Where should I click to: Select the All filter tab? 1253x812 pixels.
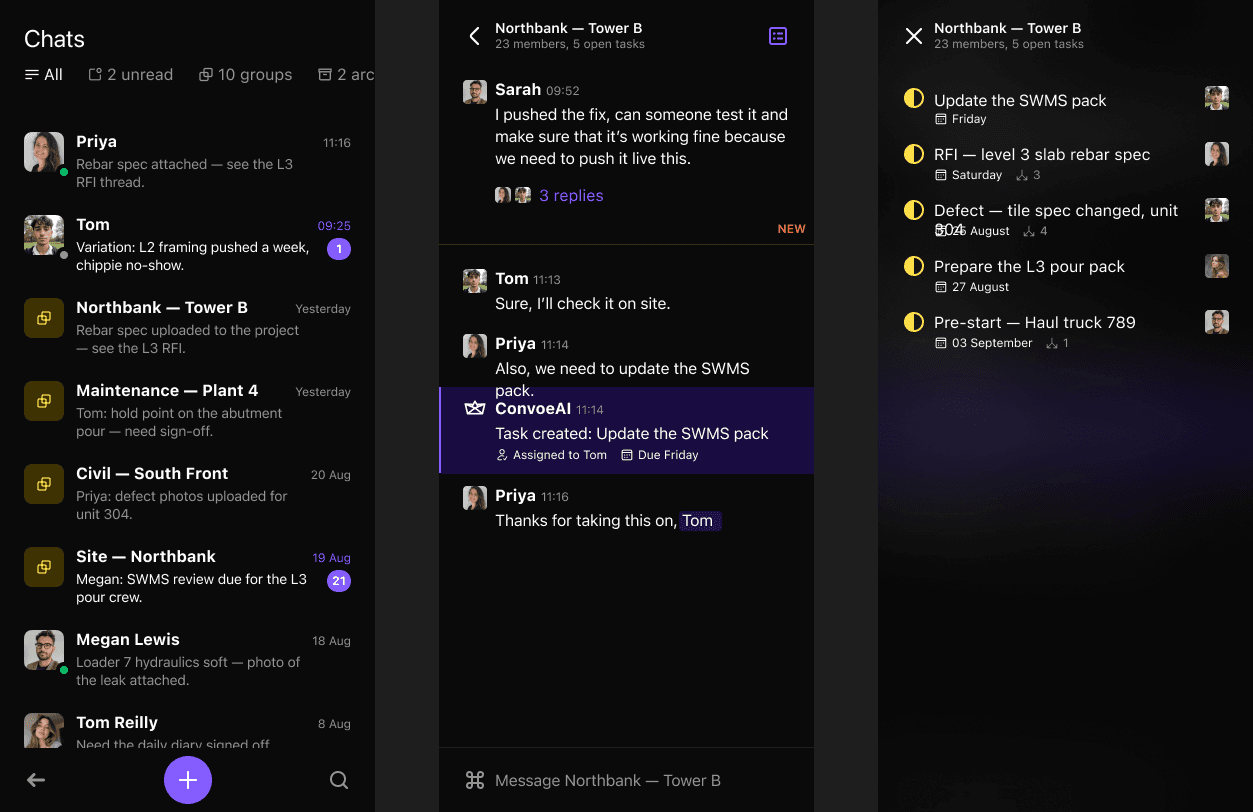[43, 75]
